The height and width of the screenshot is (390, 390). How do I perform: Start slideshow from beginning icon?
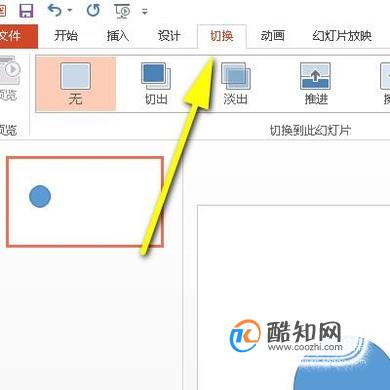pyautogui.click(x=123, y=11)
